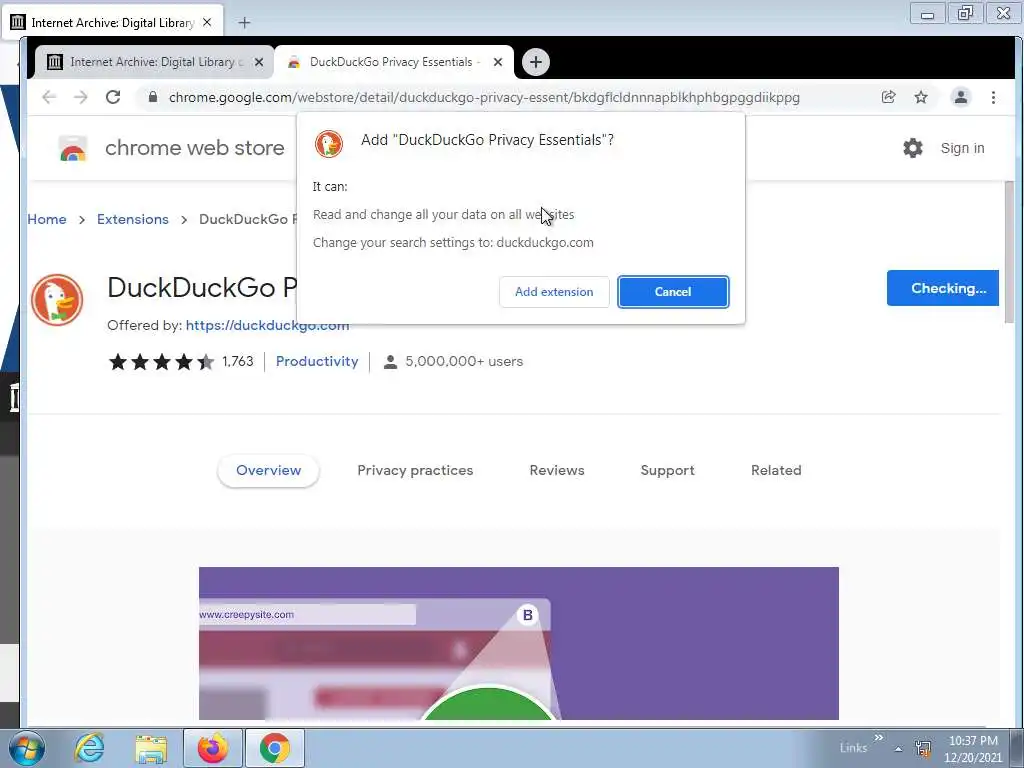Click the forward navigation arrow
Image resolution: width=1024 pixels, height=768 pixels.
pyautogui.click(x=80, y=97)
